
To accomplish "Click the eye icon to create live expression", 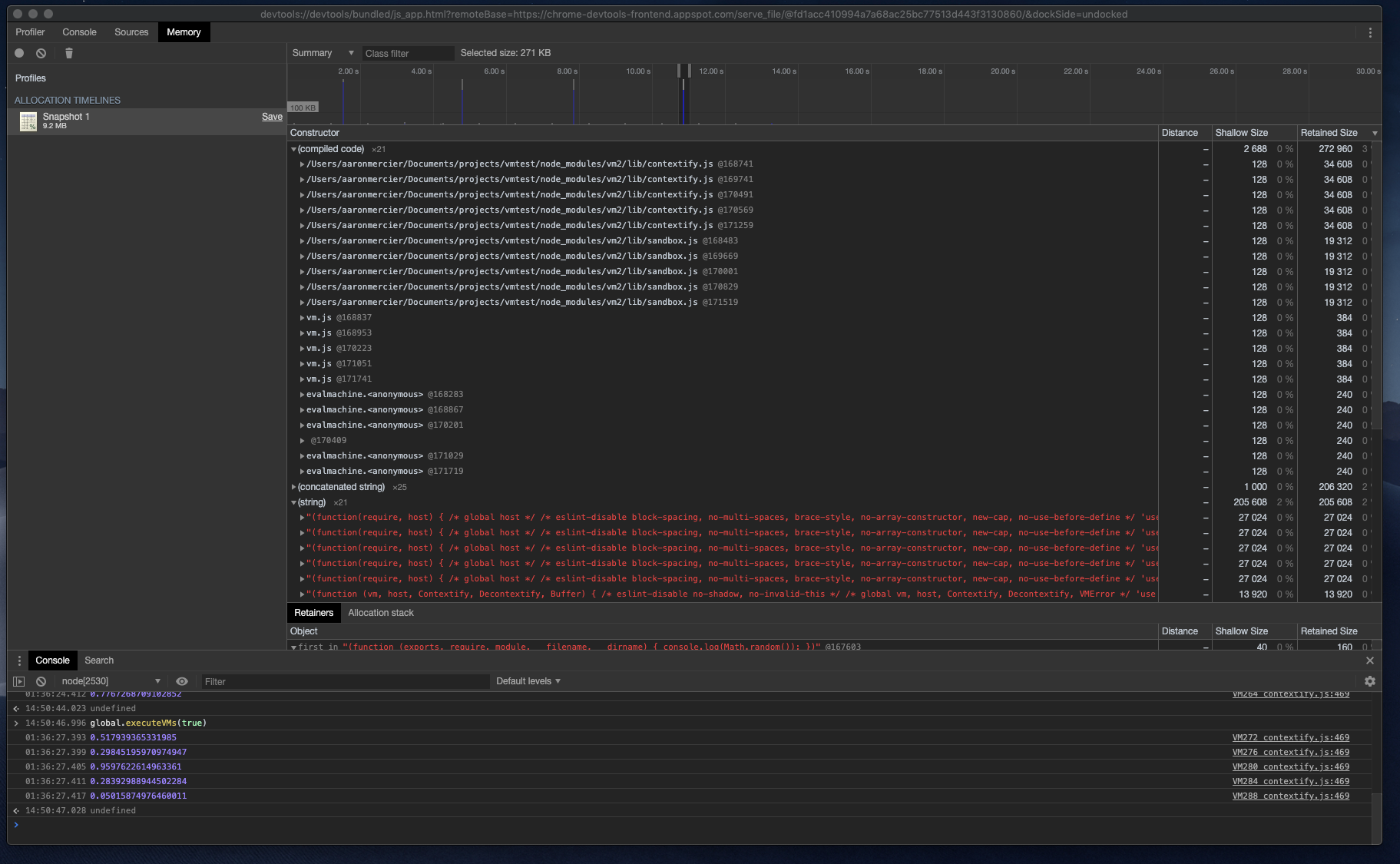I will coord(182,681).
